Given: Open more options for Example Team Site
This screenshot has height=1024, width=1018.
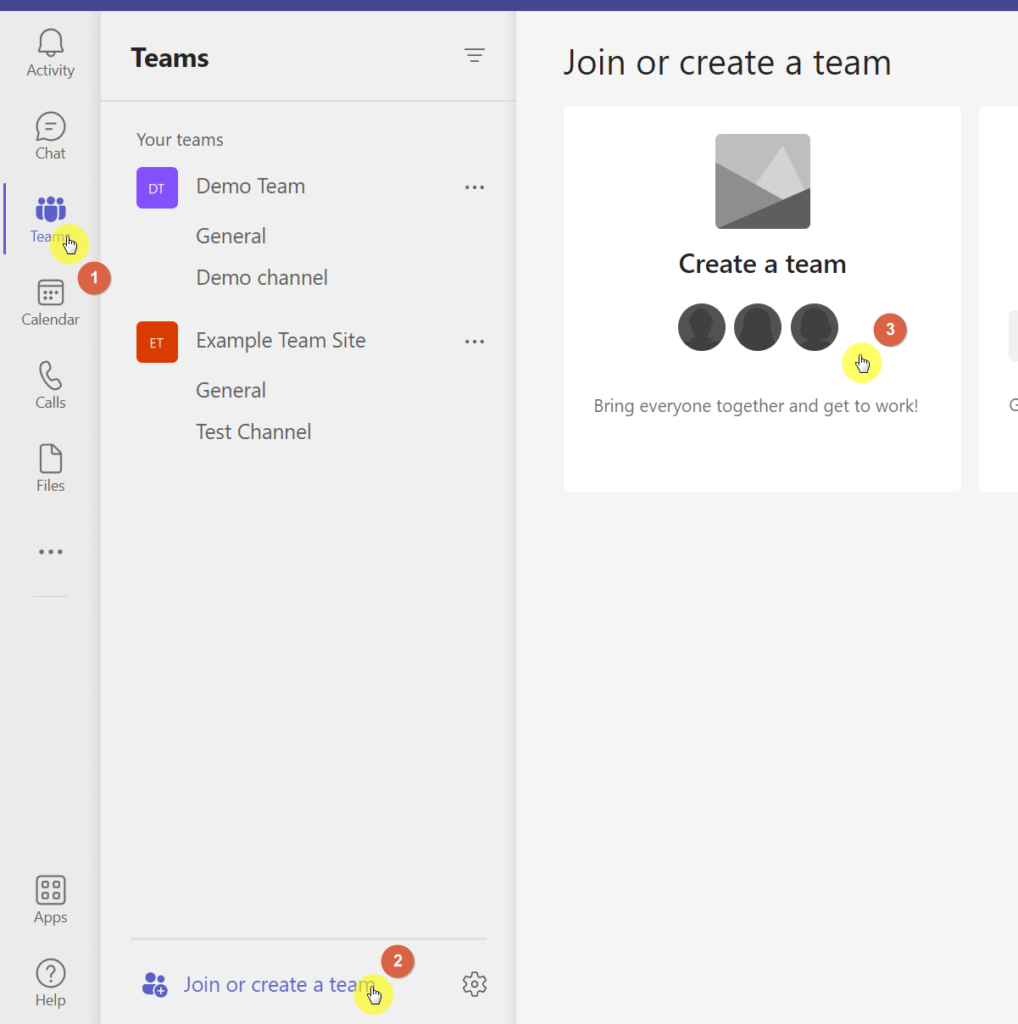Looking at the screenshot, I should coord(474,342).
